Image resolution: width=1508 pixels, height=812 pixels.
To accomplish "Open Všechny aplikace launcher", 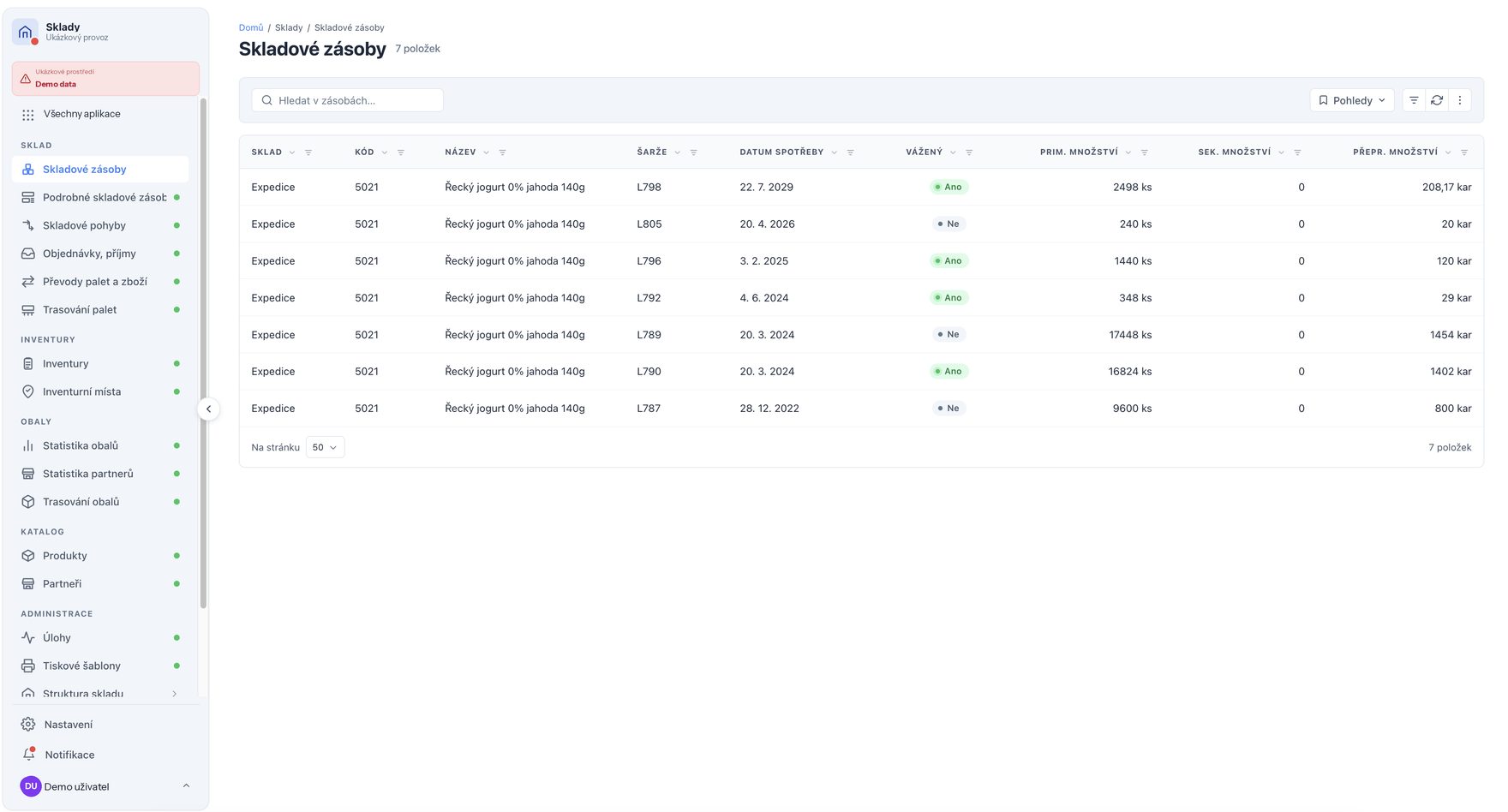I will 100,114.
